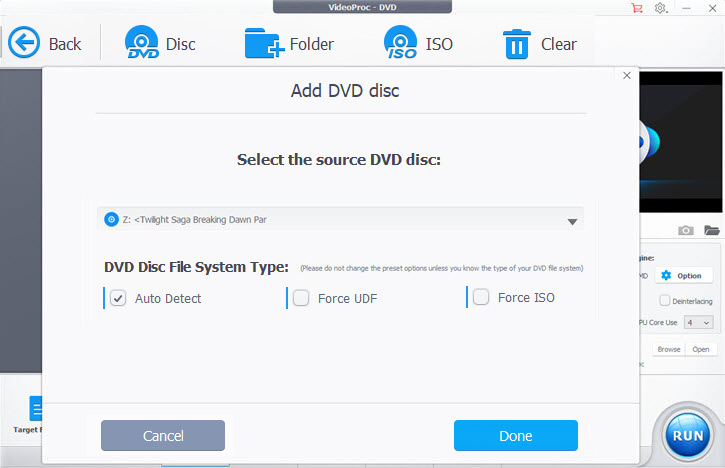
Task: Enable the Force UDF checkbox
Action: coord(301,298)
